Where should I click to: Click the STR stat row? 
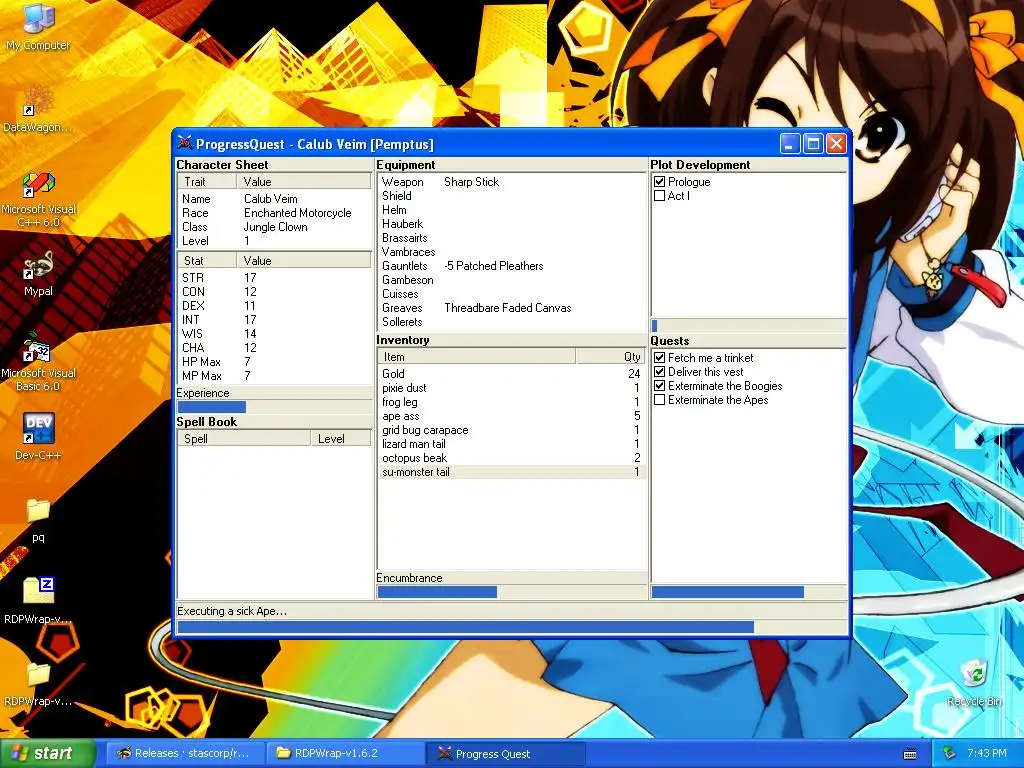[x=274, y=278]
